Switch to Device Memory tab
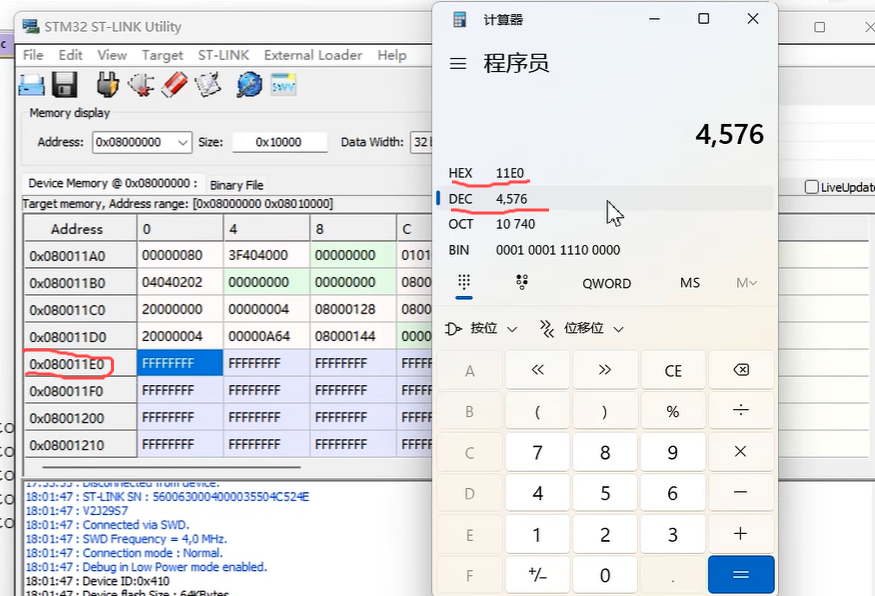875x596 pixels. pos(113,184)
